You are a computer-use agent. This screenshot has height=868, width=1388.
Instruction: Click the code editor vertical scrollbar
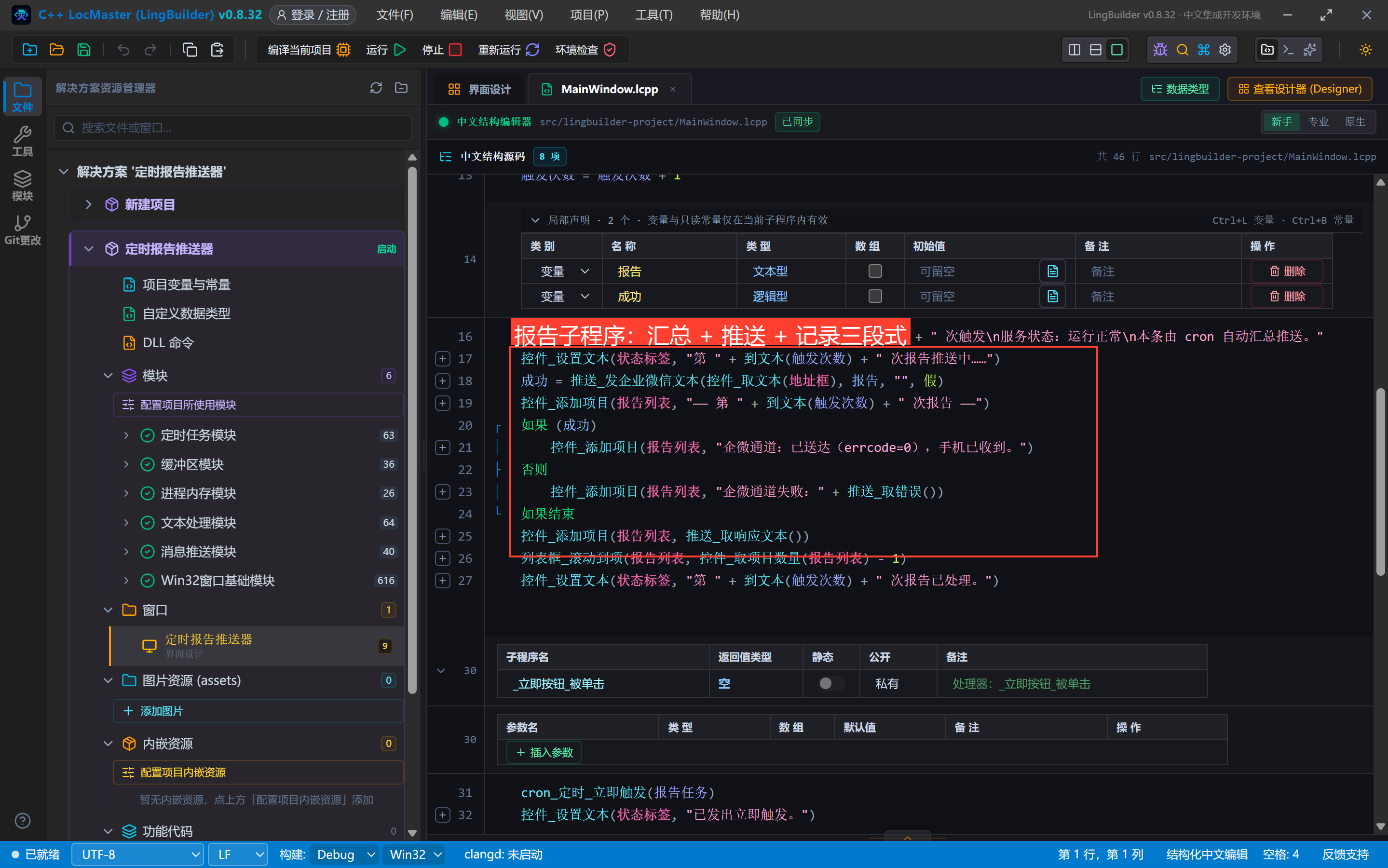point(1381,482)
